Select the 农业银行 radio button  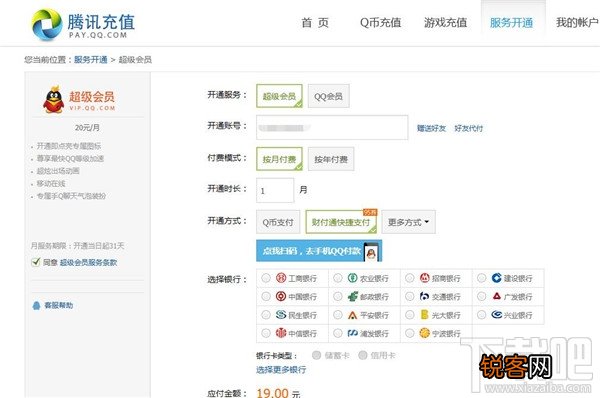pos(338,278)
